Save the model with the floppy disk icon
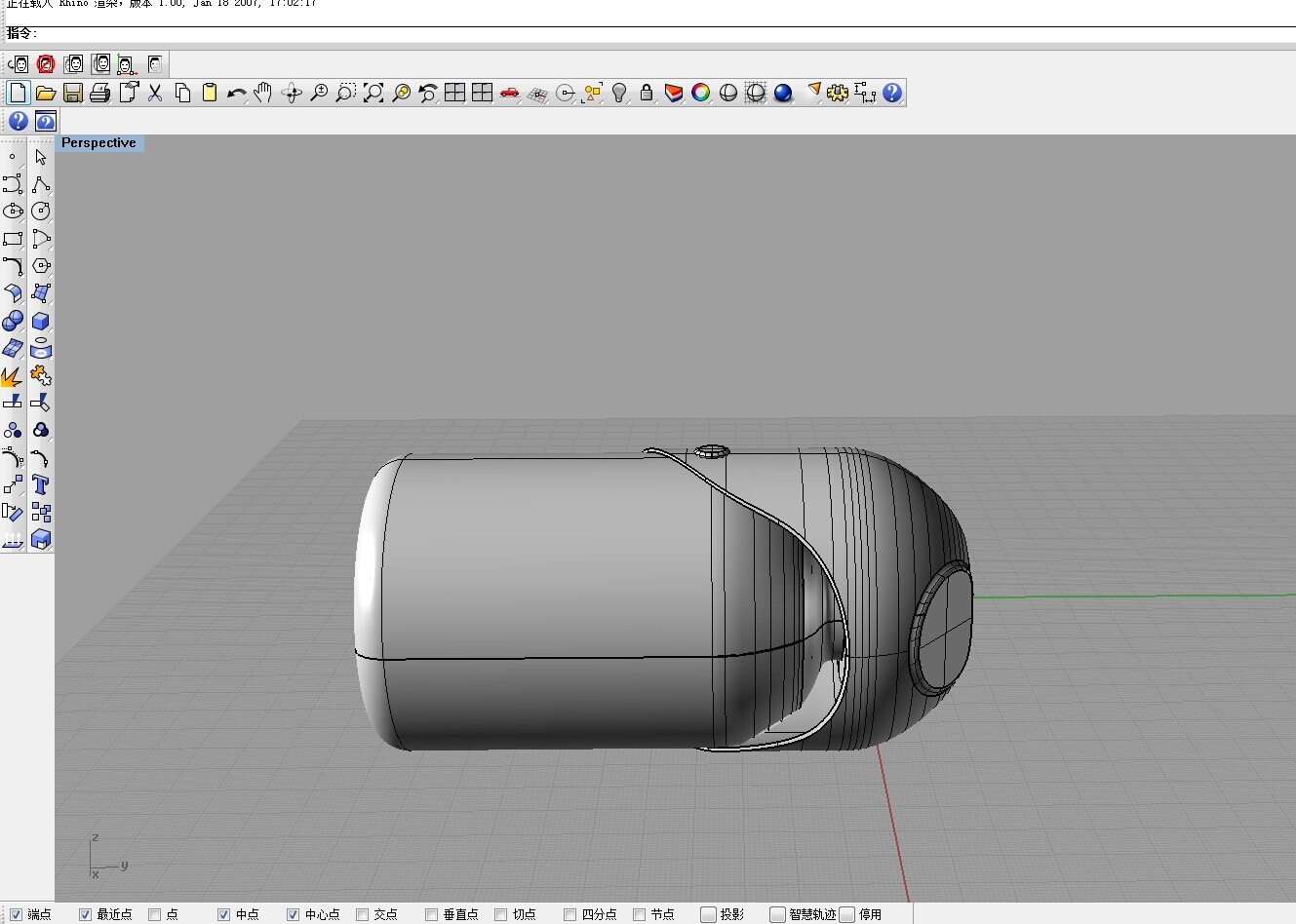 tap(73, 93)
